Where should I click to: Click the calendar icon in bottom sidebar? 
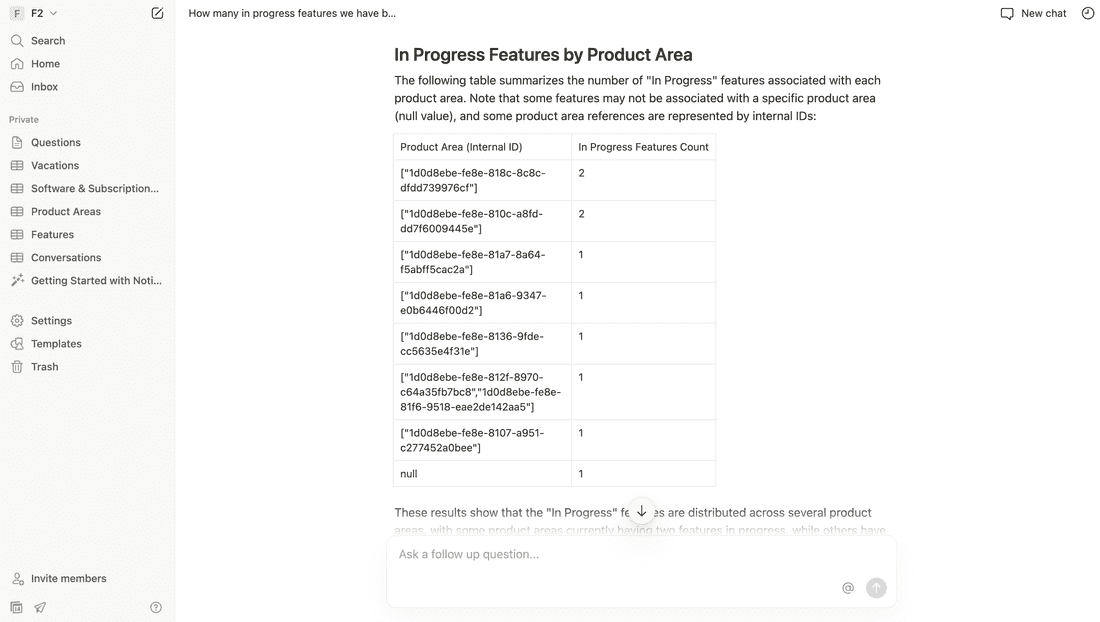coord(17,607)
